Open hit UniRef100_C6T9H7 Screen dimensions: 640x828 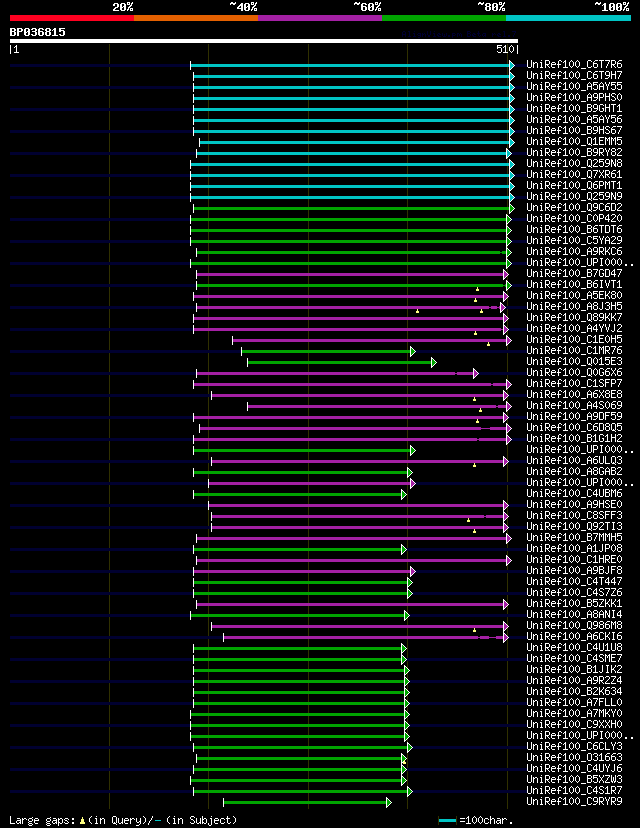tap(574, 76)
